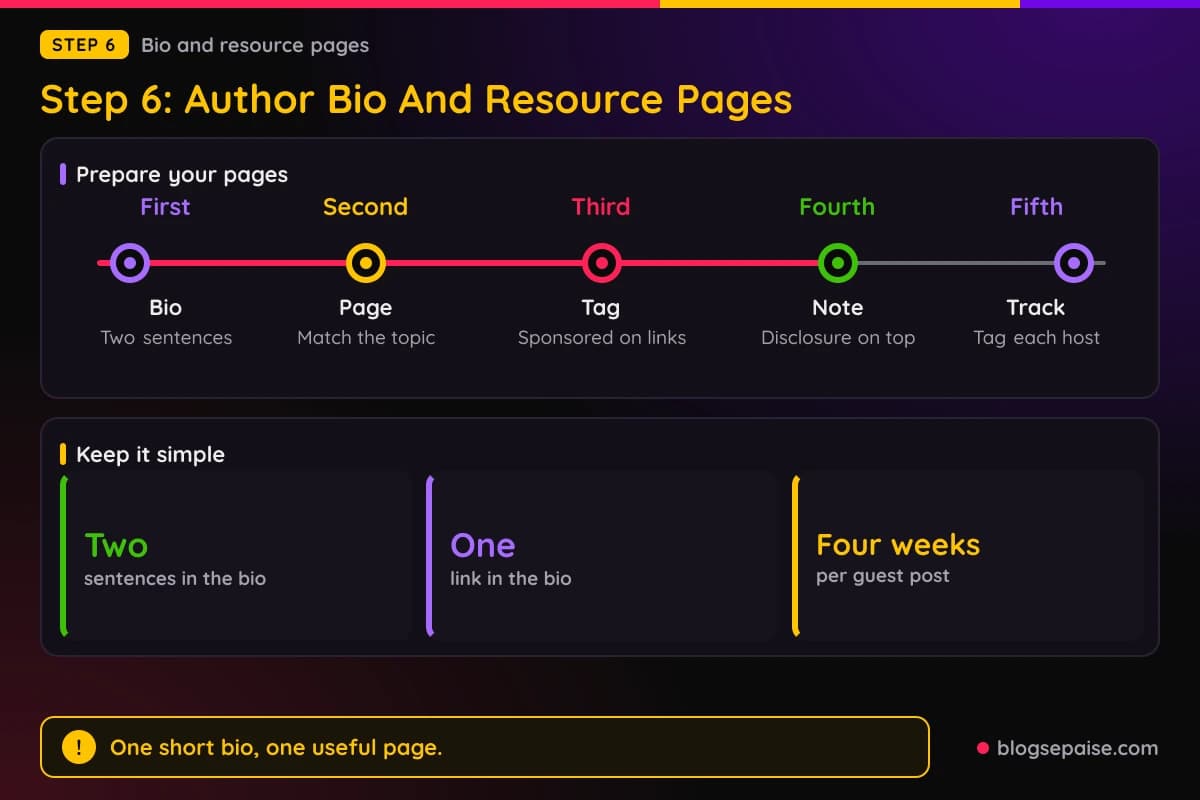
Task: Select the 'Fifth' label
Action: tap(1036, 207)
